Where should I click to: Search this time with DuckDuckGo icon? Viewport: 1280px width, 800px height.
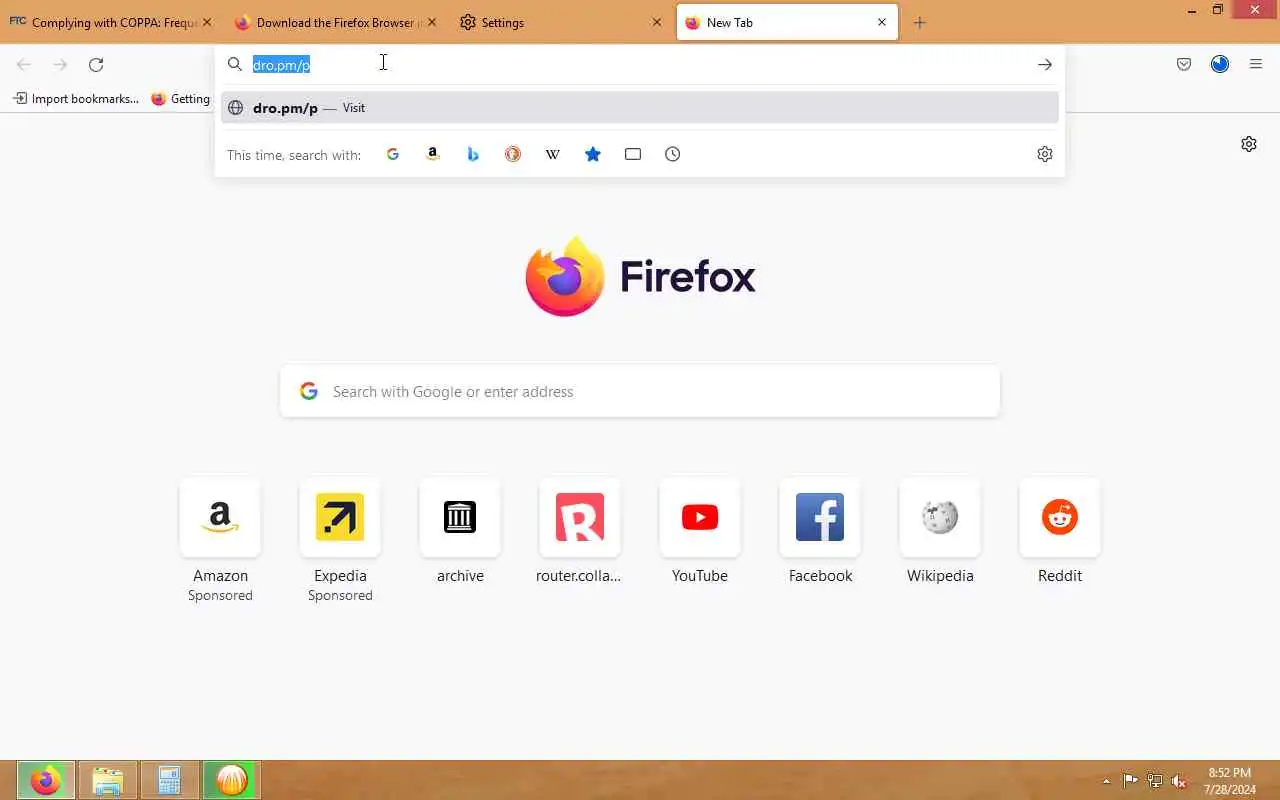(513, 154)
